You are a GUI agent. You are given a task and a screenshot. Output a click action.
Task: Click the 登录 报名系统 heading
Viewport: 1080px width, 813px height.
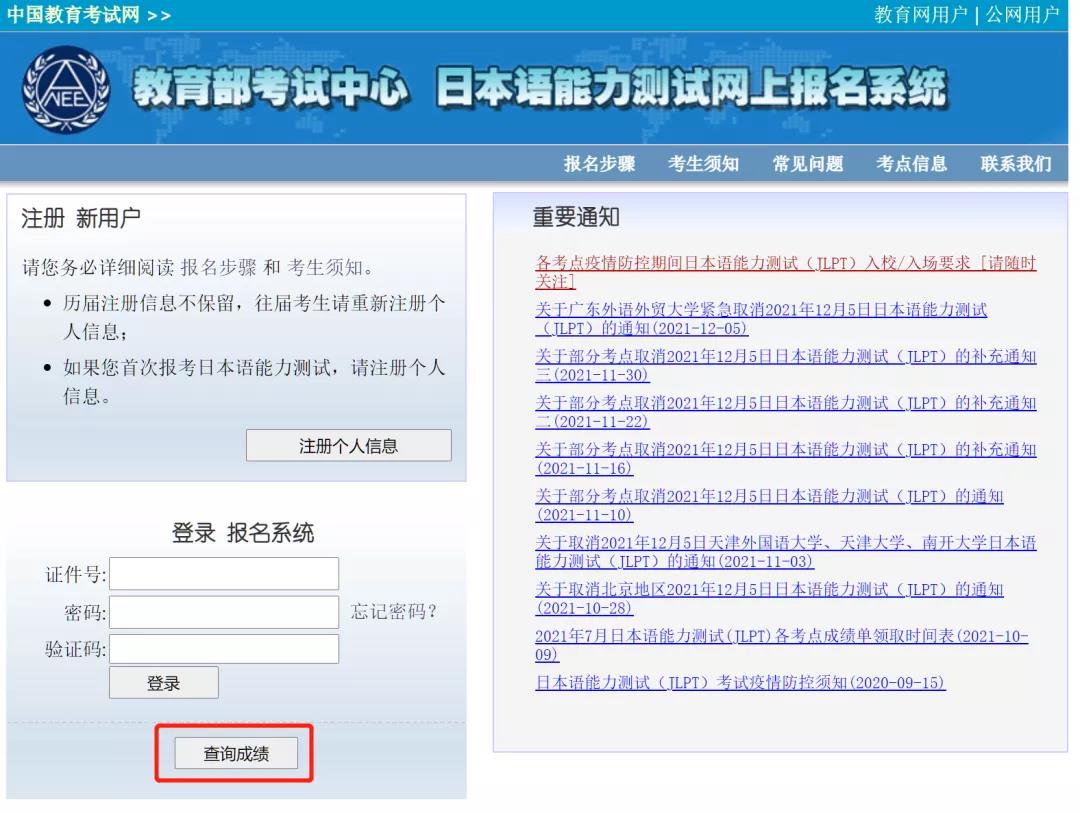(x=243, y=533)
